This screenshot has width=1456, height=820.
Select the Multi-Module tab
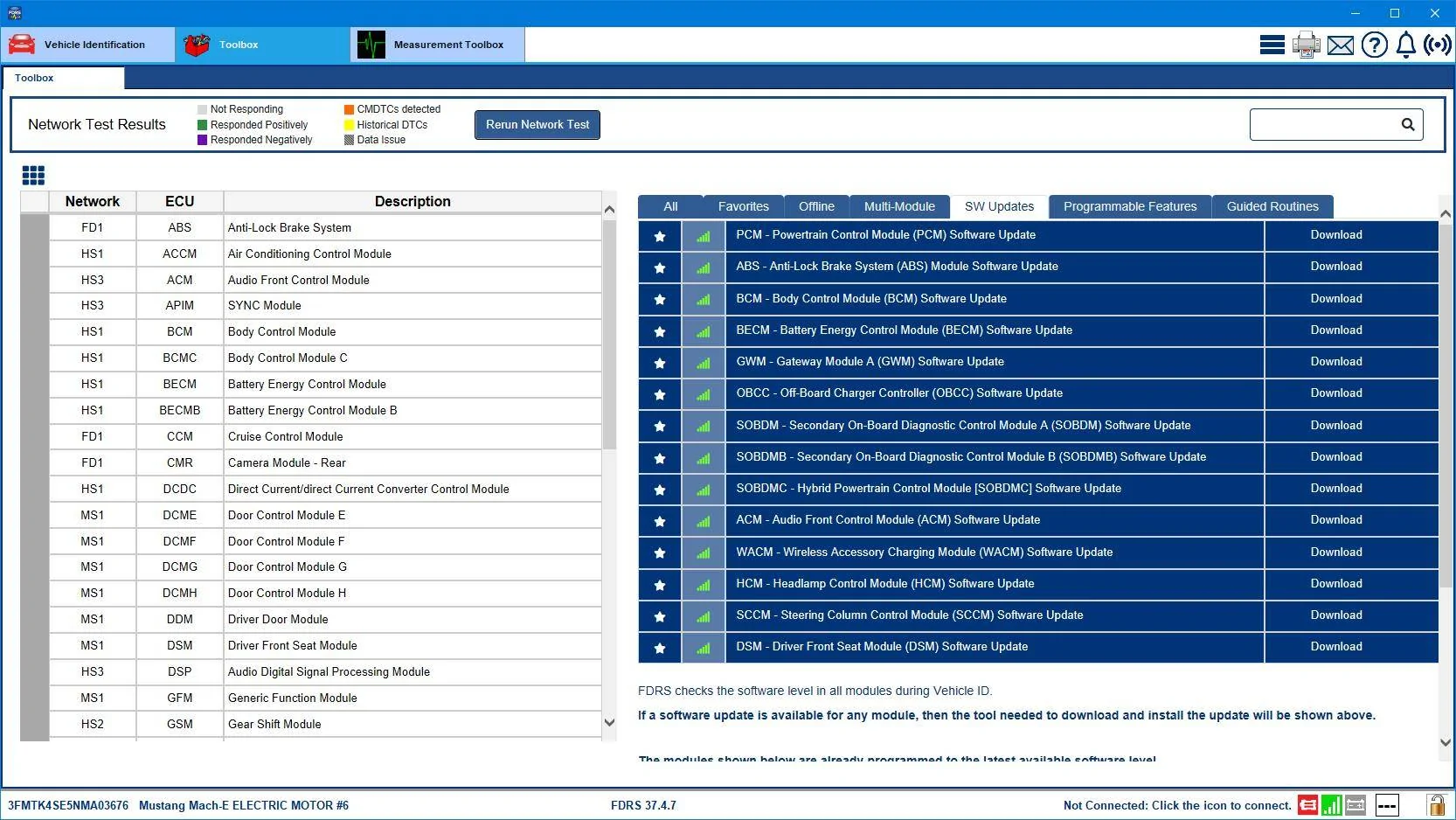coord(899,206)
